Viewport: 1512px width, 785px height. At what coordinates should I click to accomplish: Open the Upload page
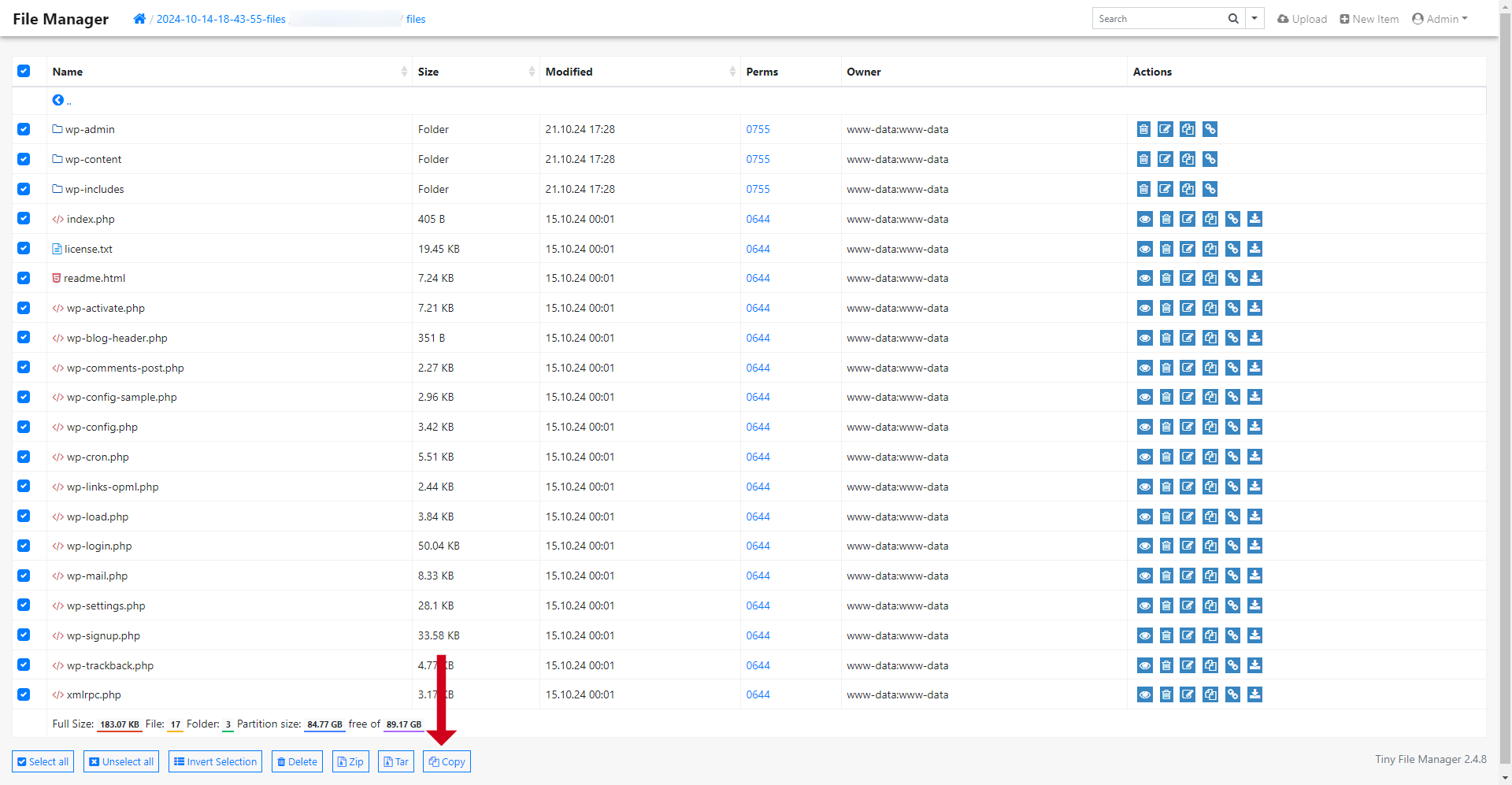1302,19
